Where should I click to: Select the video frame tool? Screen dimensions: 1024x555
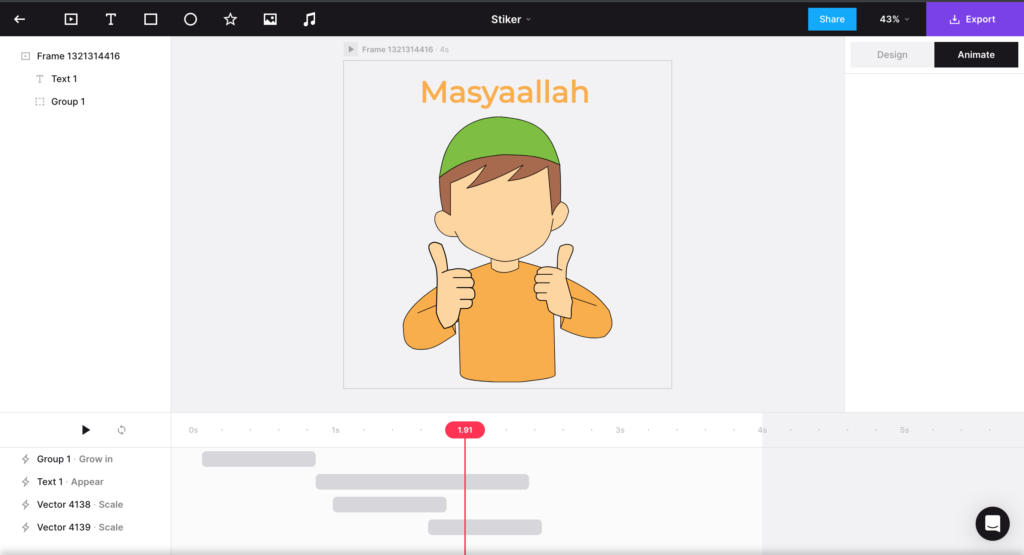coord(71,19)
